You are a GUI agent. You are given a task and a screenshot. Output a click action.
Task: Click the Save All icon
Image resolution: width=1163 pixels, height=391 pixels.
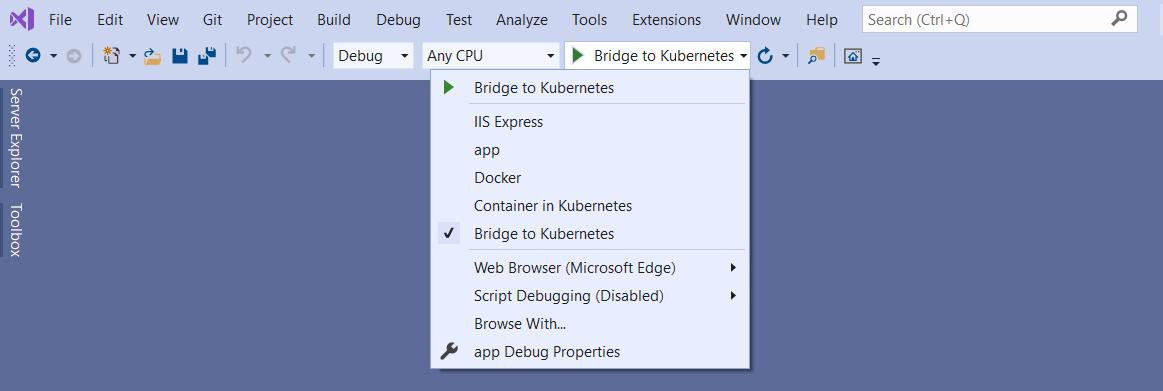207,56
